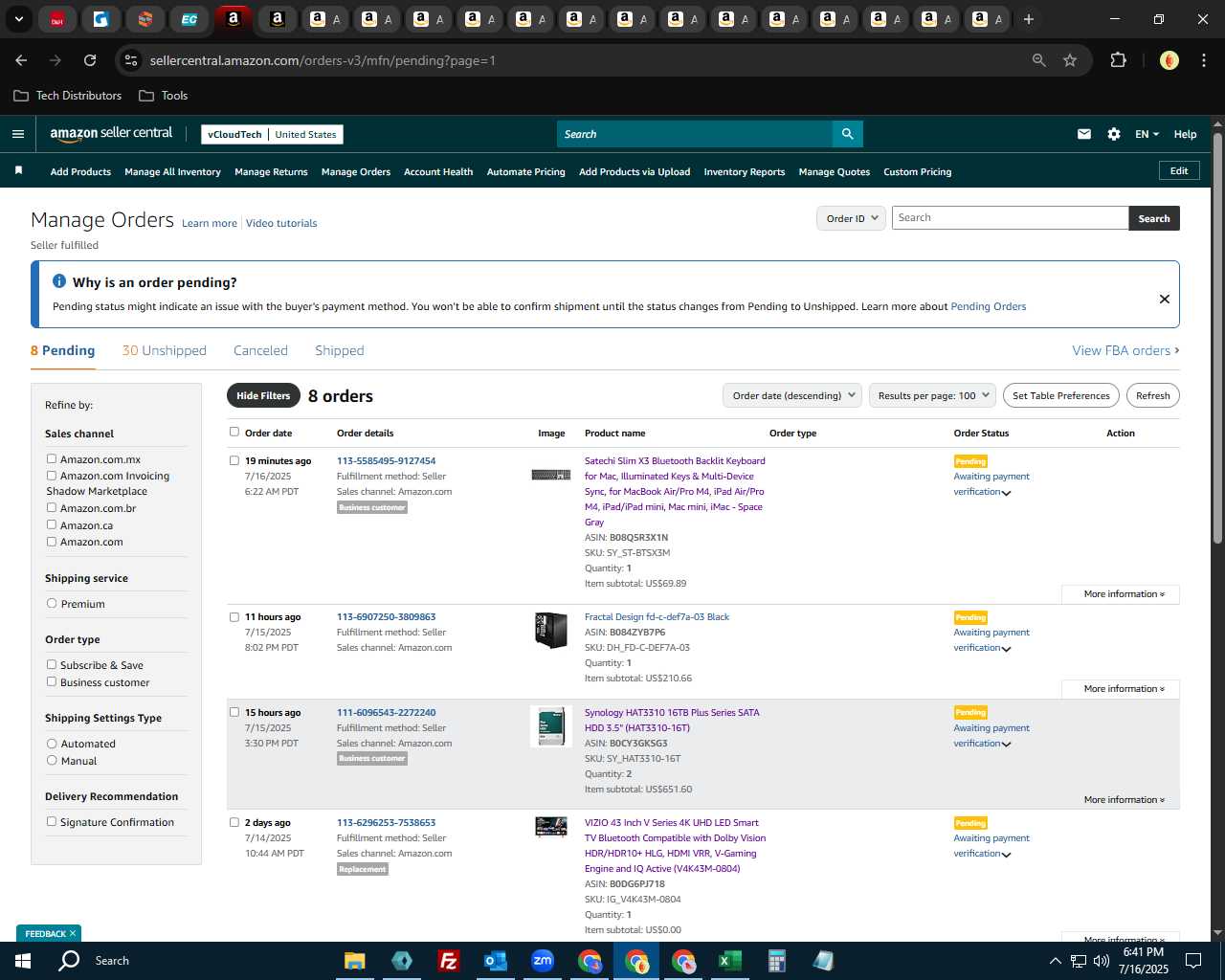This screenshot has width=1225, height=980.
Task: Open FileZilla from taskbar
Action: (x=448, y=961)
